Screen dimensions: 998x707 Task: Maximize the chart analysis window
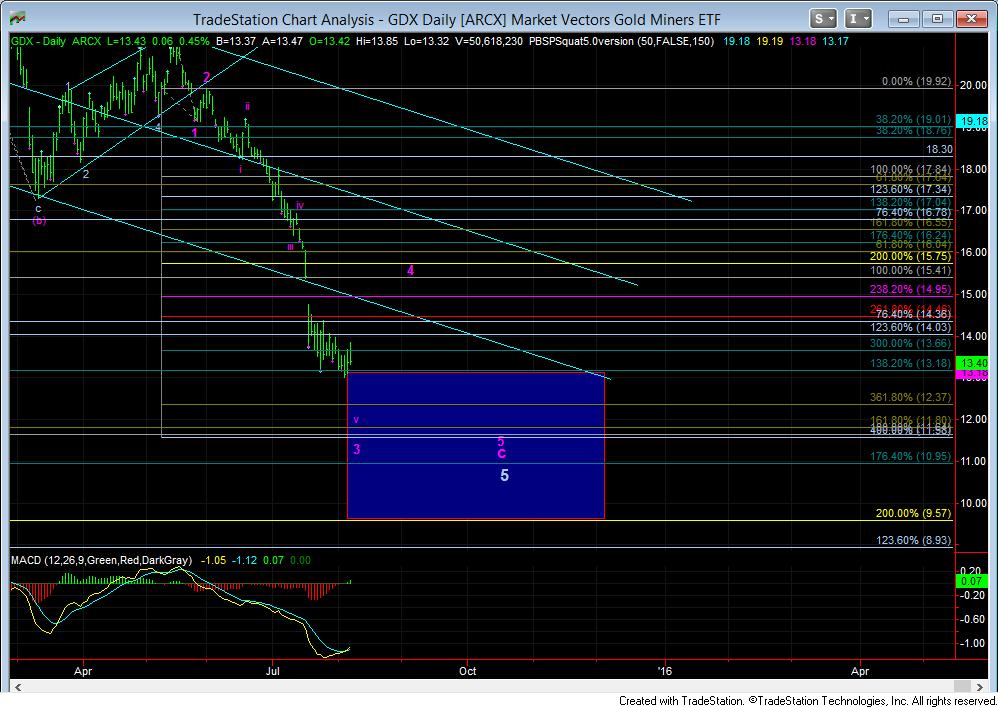pos(937,19)
